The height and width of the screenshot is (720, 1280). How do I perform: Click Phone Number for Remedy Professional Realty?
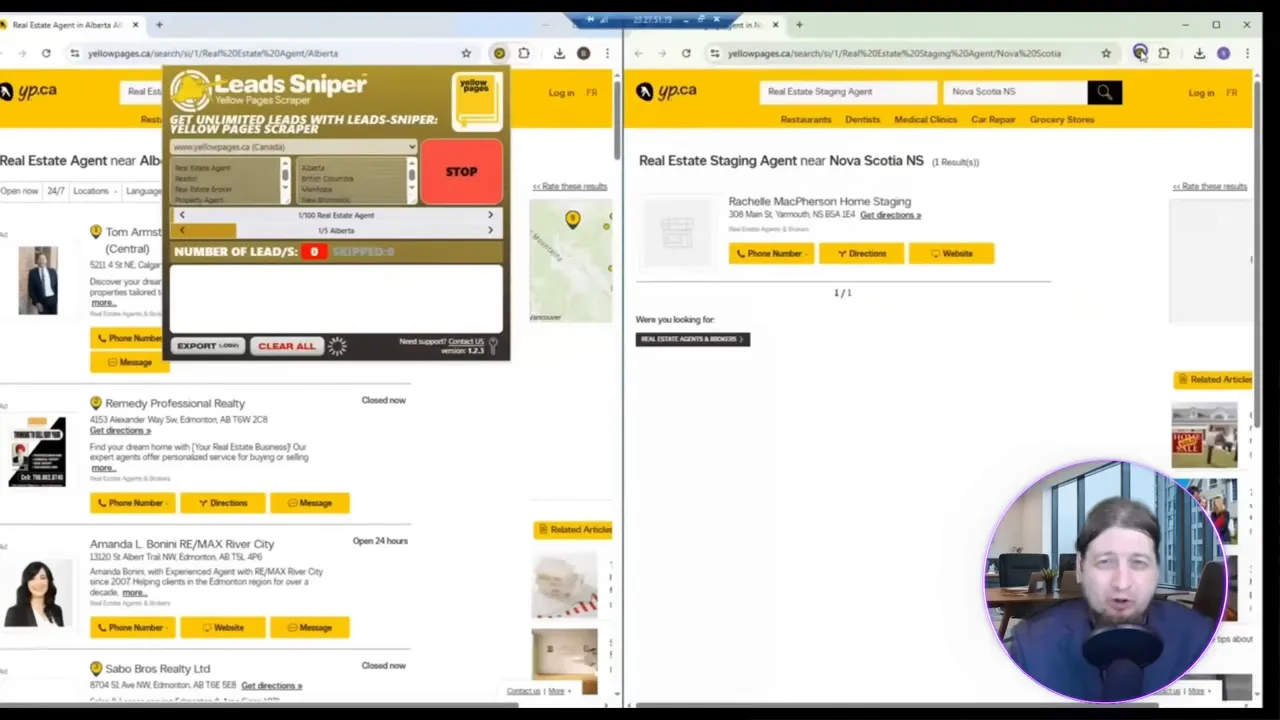(x=132, y=503)
